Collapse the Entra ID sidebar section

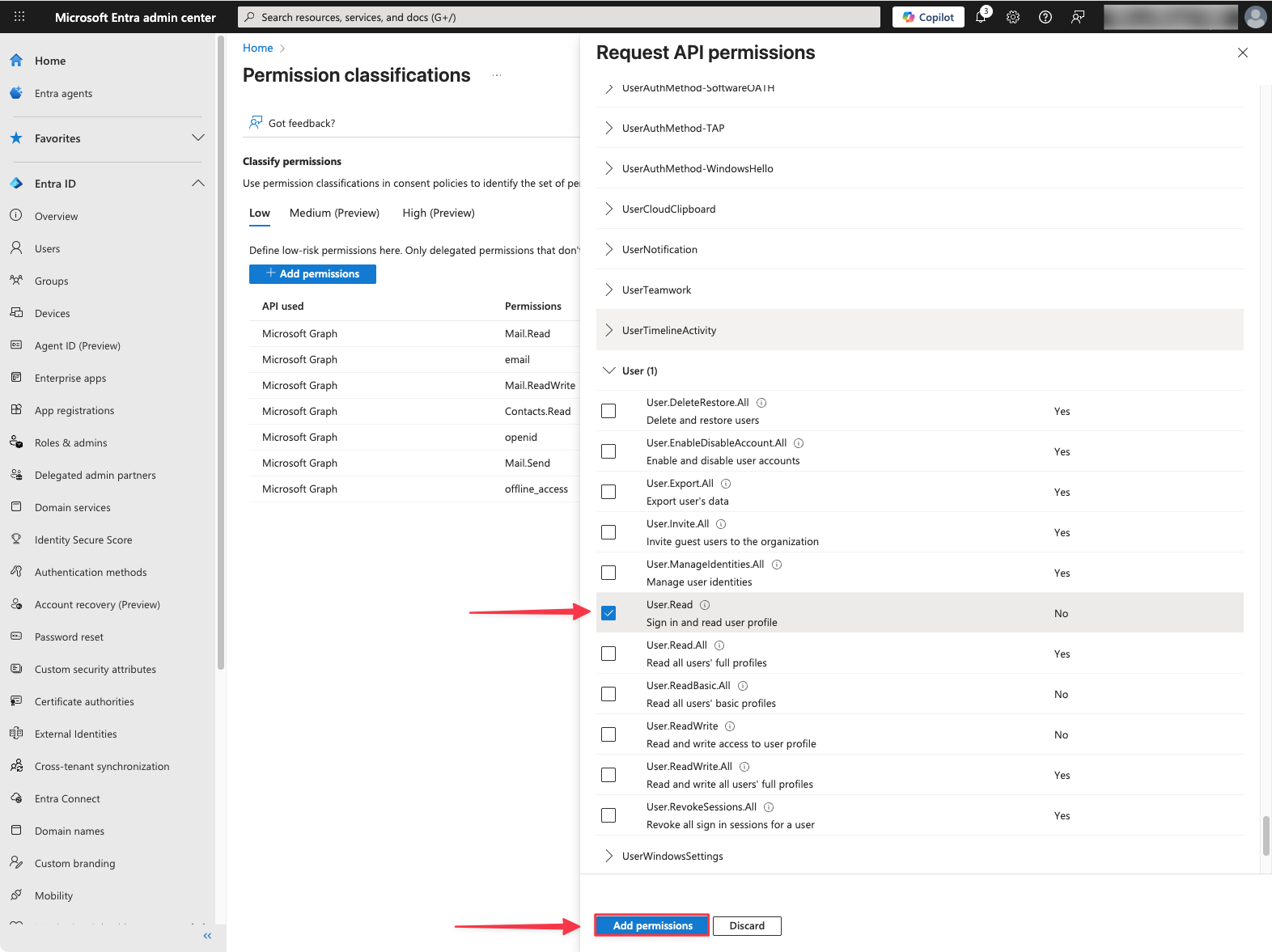(x=198, y=184)
